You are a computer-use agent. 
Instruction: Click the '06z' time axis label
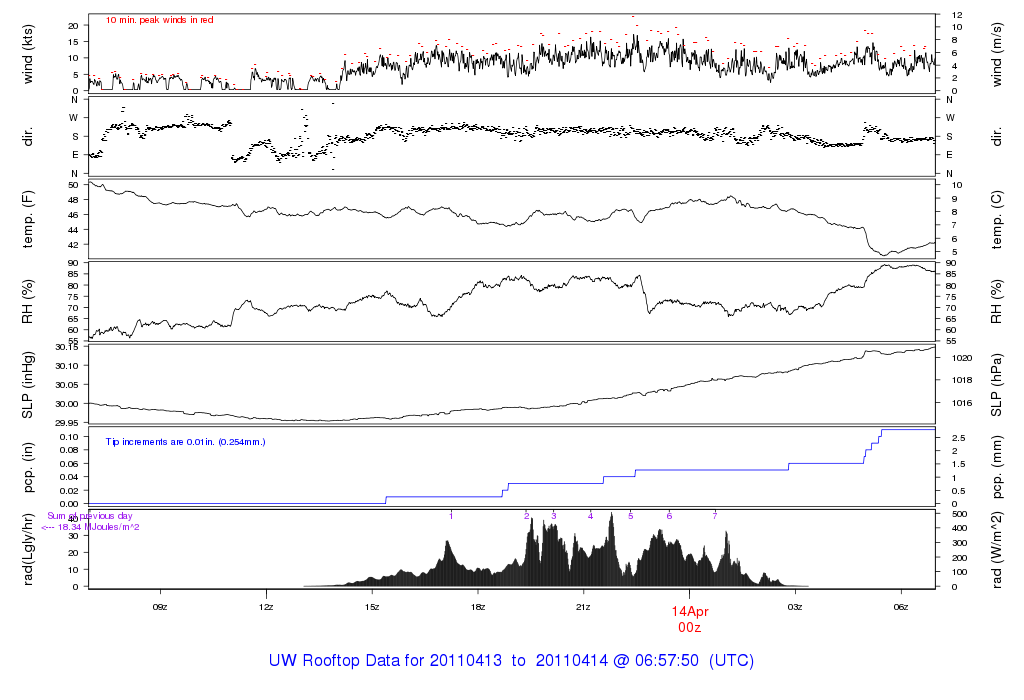(x=901, y=607)
